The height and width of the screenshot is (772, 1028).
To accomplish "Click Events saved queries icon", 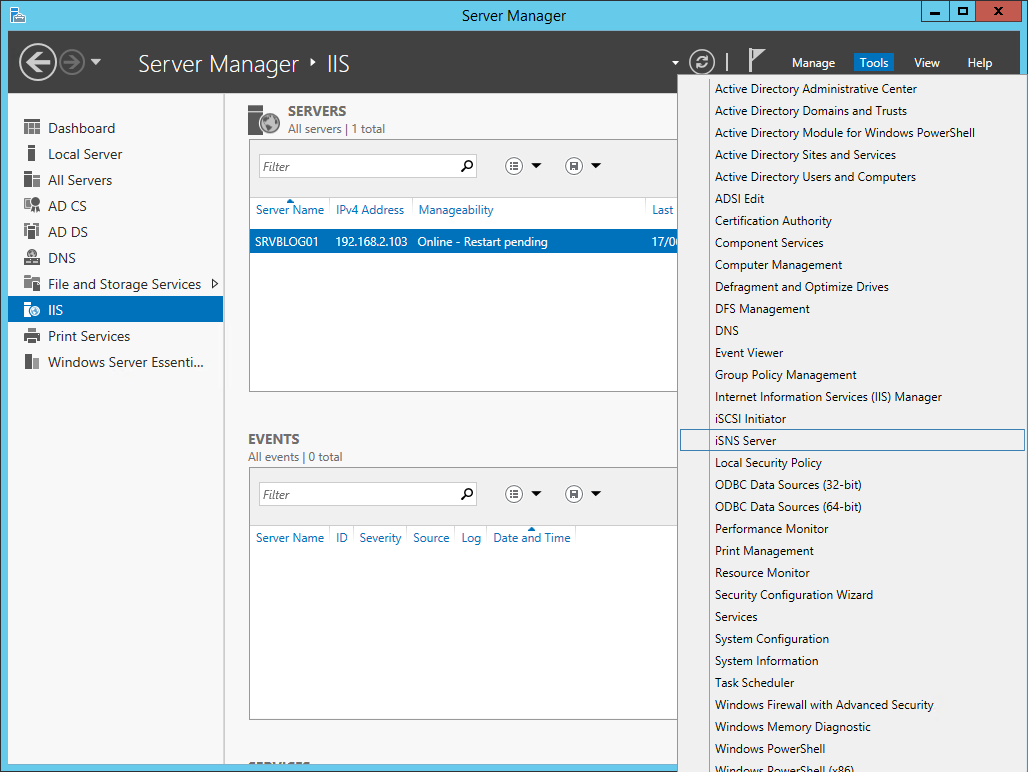I will 574,493.
